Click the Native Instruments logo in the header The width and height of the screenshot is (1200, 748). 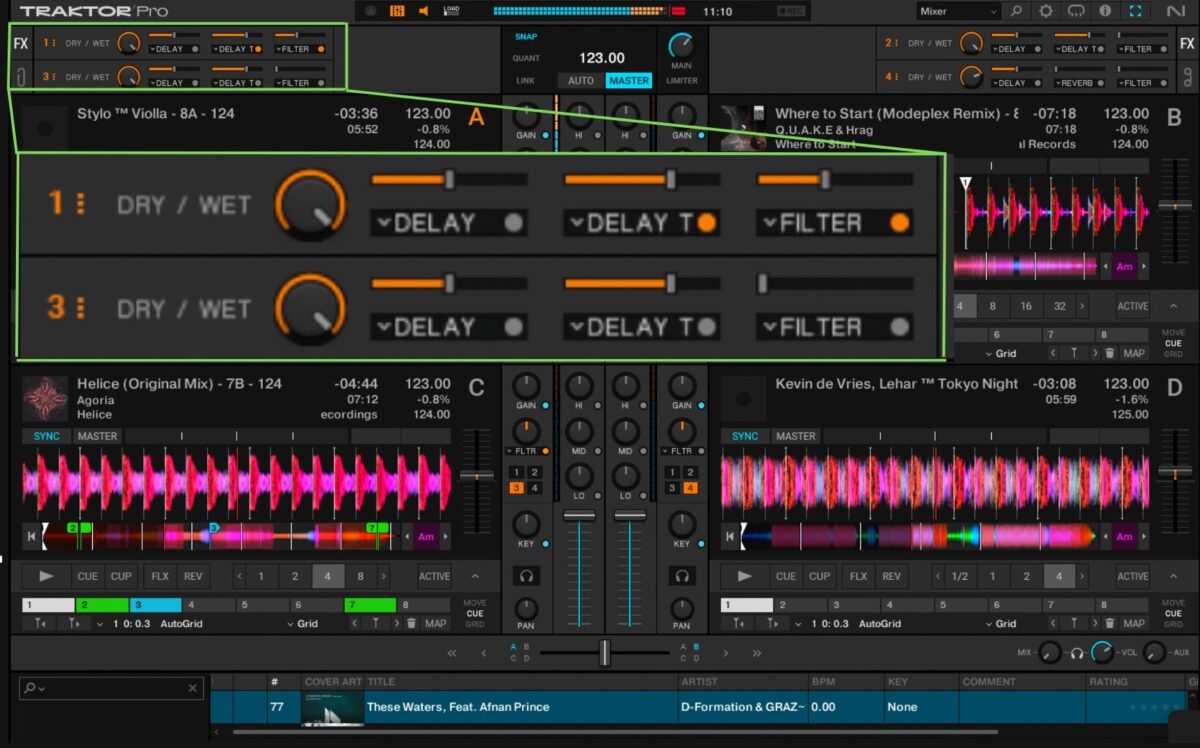click(x=1174, y=11)
